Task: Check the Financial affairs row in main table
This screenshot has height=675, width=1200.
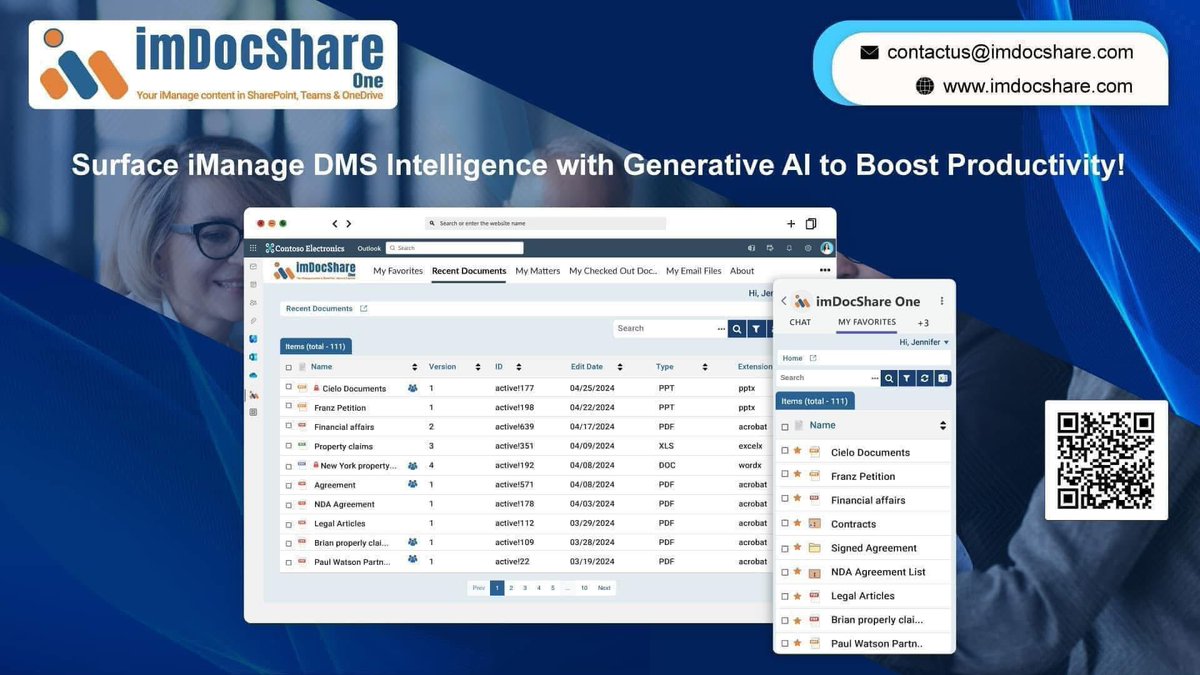Action: tap(289, 427)
